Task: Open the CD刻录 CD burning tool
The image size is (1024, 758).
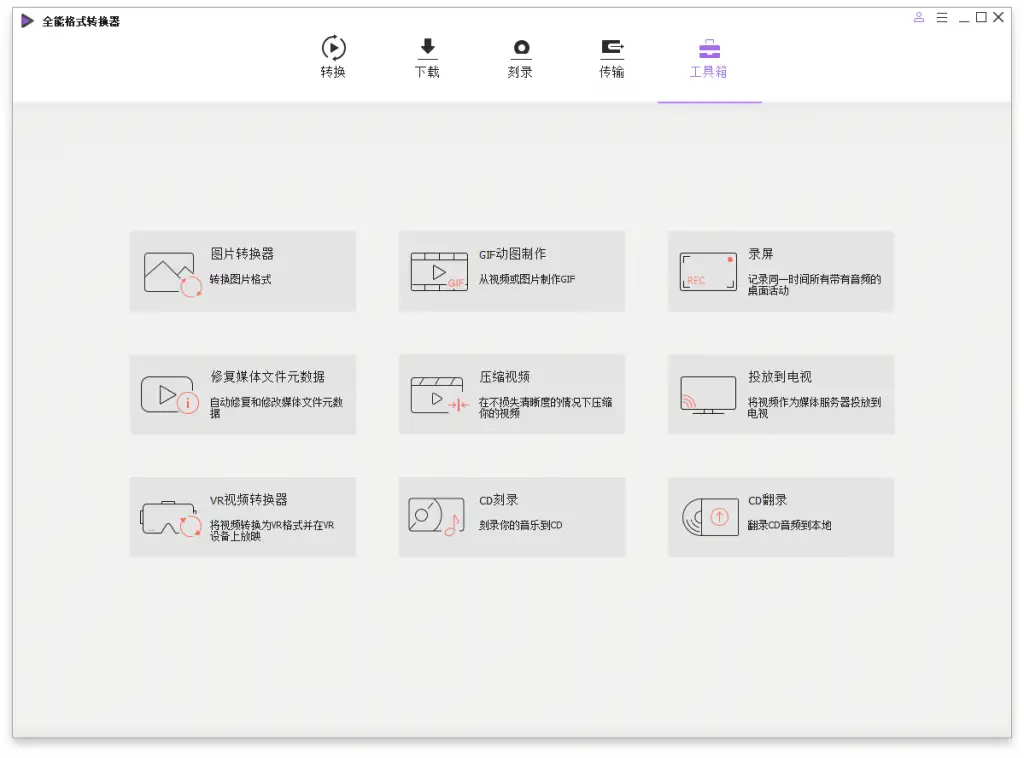Action: (512, 516)
